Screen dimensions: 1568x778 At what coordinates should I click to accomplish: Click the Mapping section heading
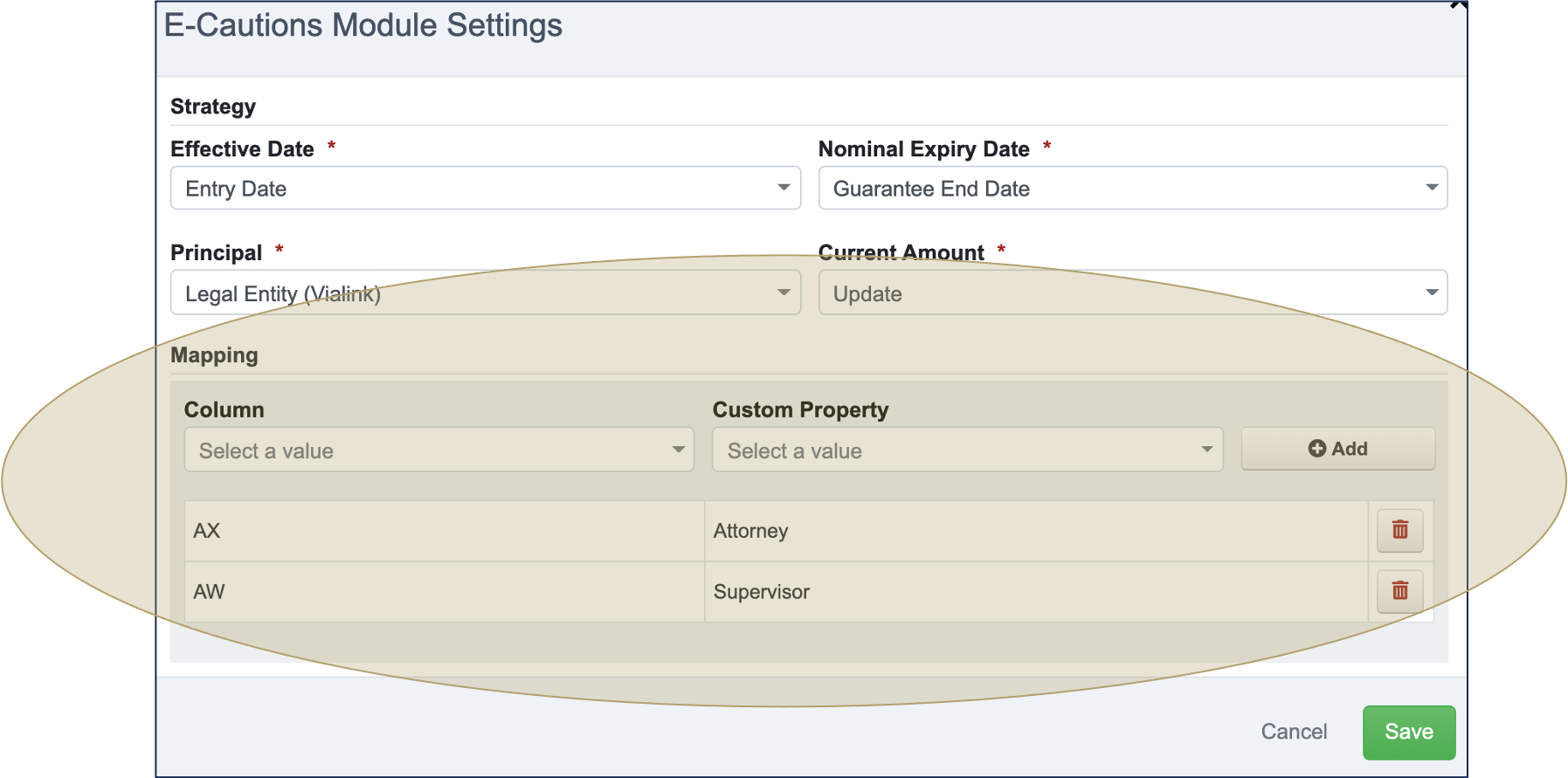(x=214, y=355)
